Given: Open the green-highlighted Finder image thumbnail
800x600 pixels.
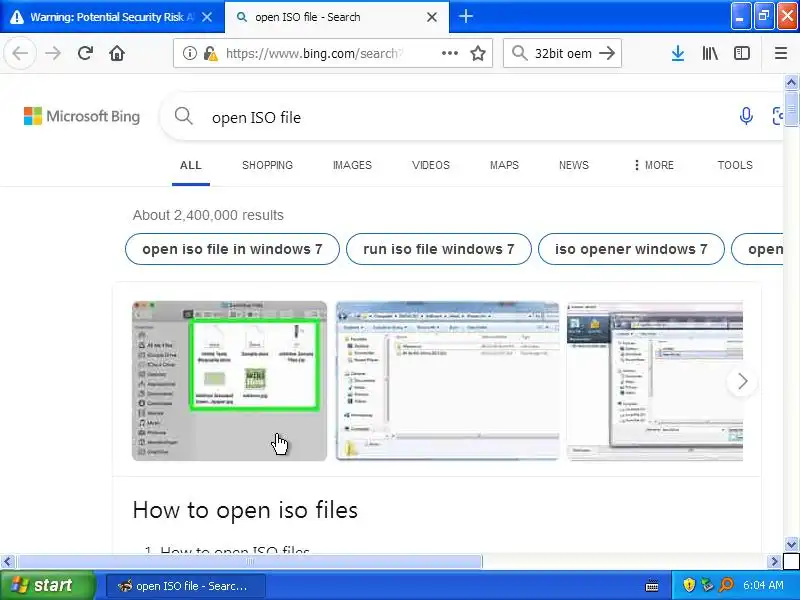Looking at the screenshot, I should click(x=229, y=381).
